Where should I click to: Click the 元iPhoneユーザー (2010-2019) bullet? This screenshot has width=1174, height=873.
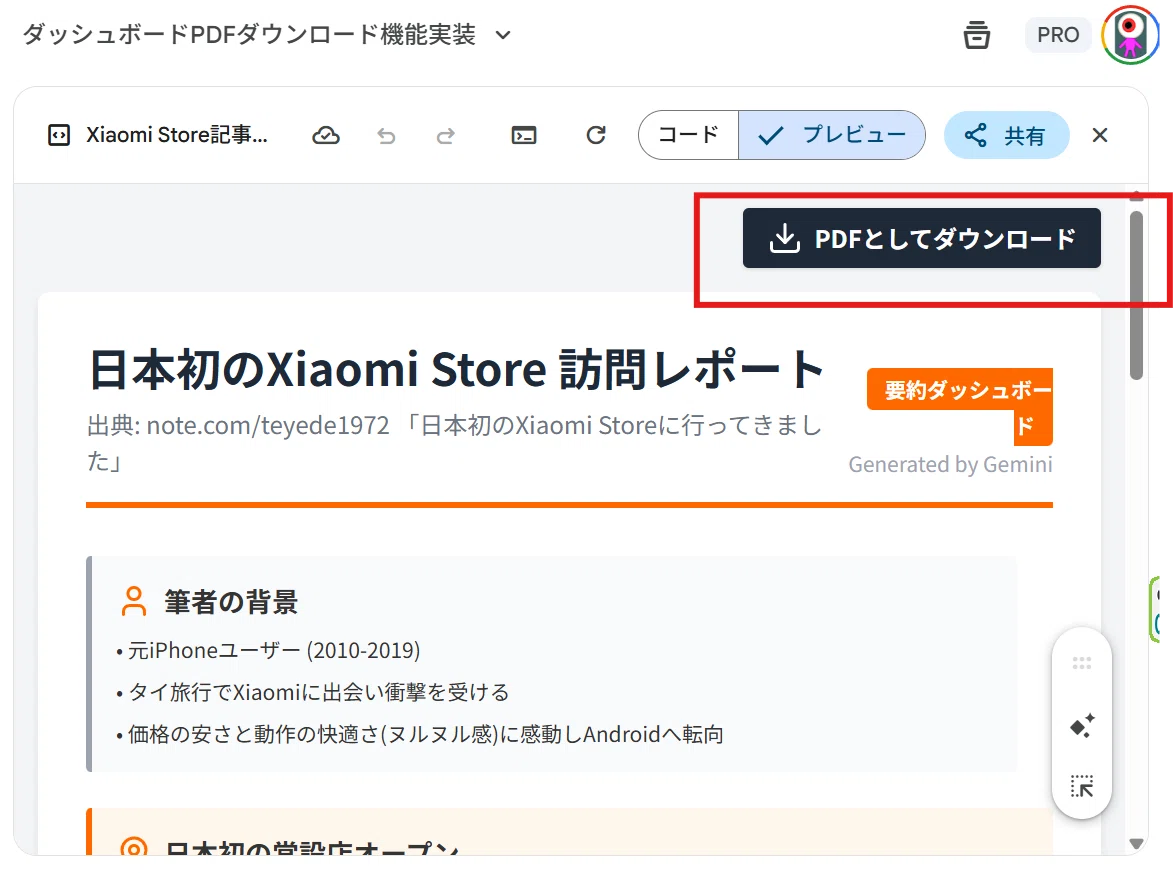click(268, 651)
